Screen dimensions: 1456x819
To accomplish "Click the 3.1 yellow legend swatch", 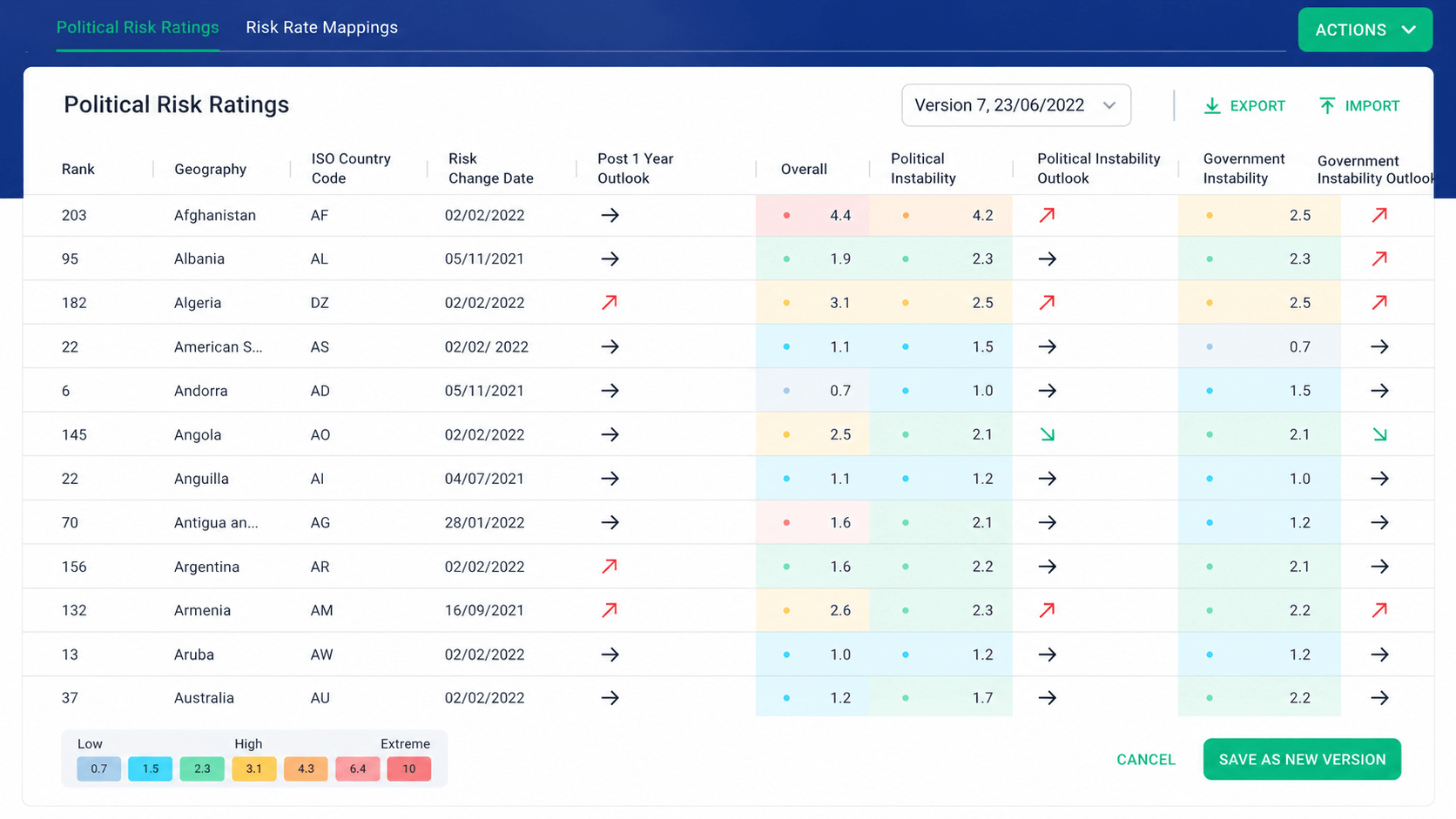I will (x=253, y=769).
